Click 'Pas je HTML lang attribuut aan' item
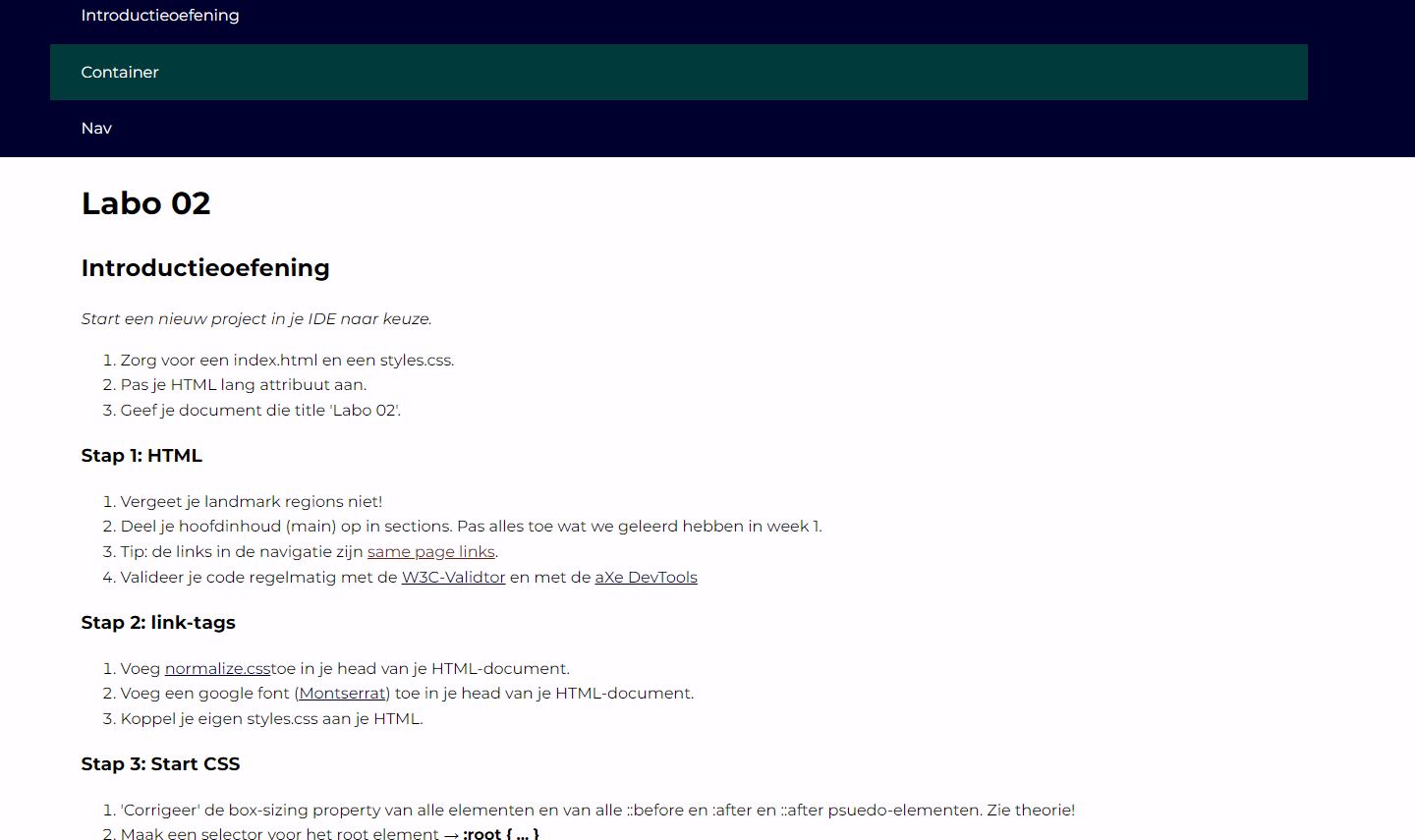This screenshot has height=840, width=1415. point(244,385)
